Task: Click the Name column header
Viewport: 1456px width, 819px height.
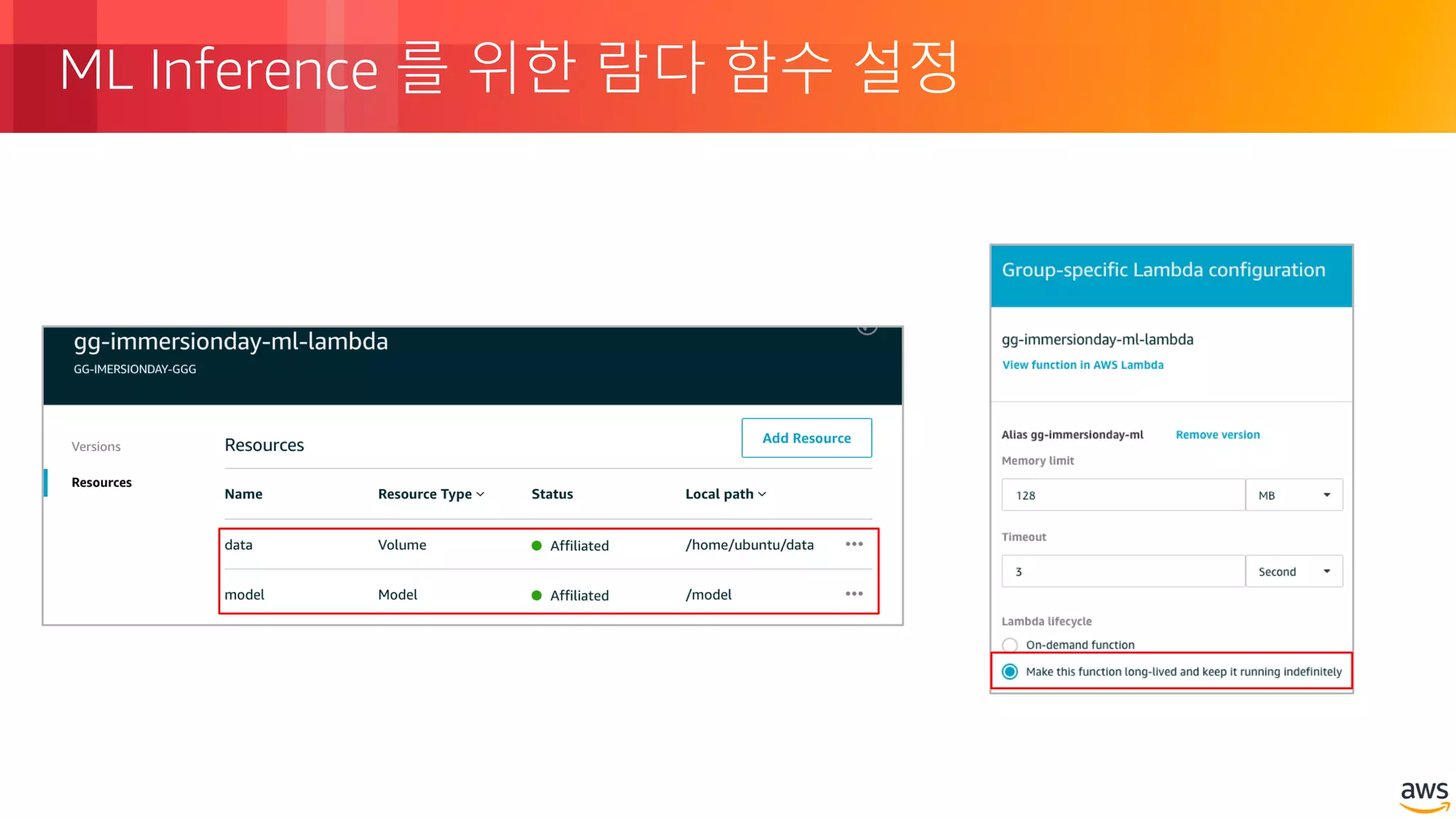Action: point(243,494)
